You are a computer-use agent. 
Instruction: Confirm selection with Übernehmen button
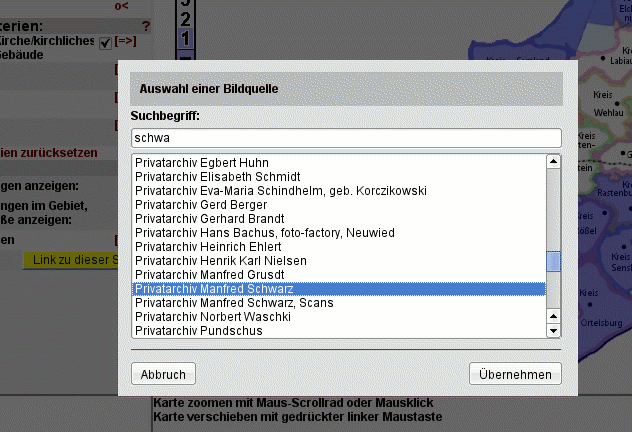coord(515,373)
